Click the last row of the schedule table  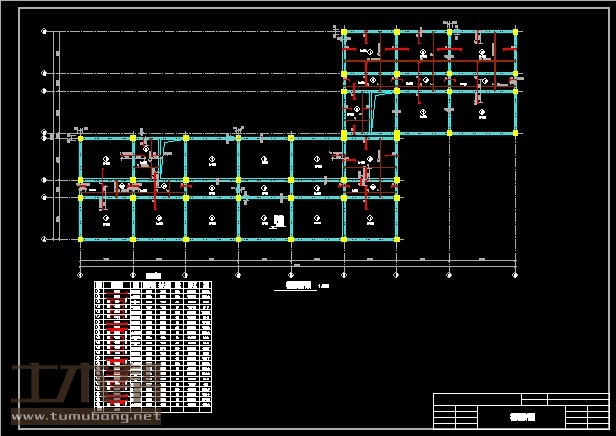[x=152, y=408]
